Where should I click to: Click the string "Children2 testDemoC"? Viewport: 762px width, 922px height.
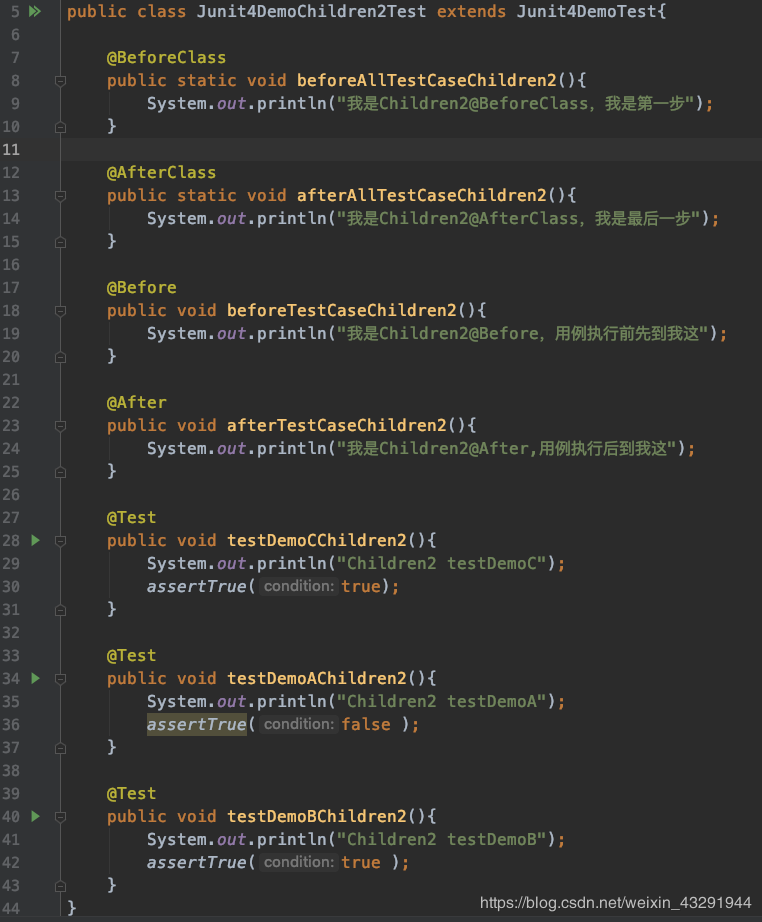click(442, 563)
